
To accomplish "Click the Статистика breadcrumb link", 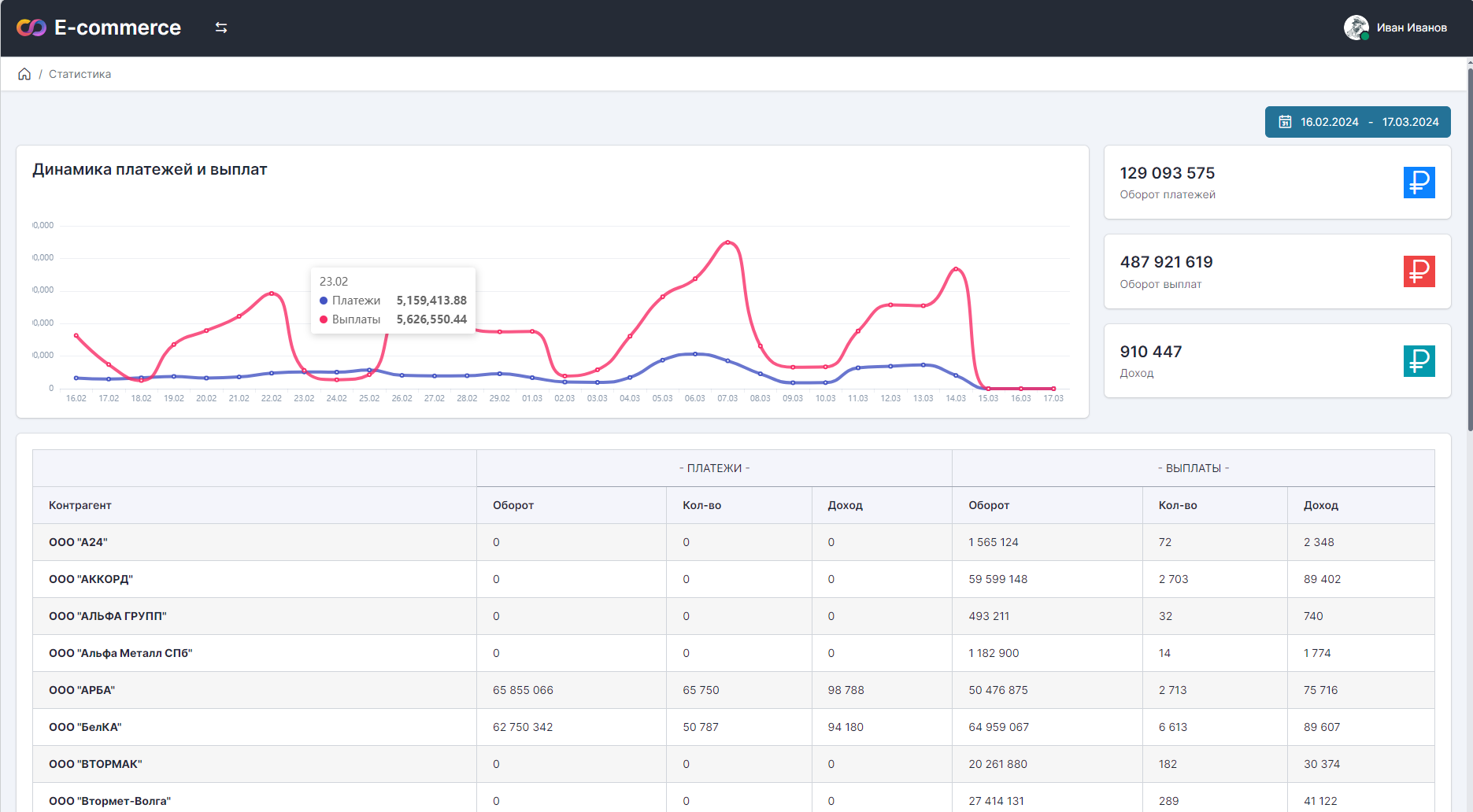I will (80, 74).
